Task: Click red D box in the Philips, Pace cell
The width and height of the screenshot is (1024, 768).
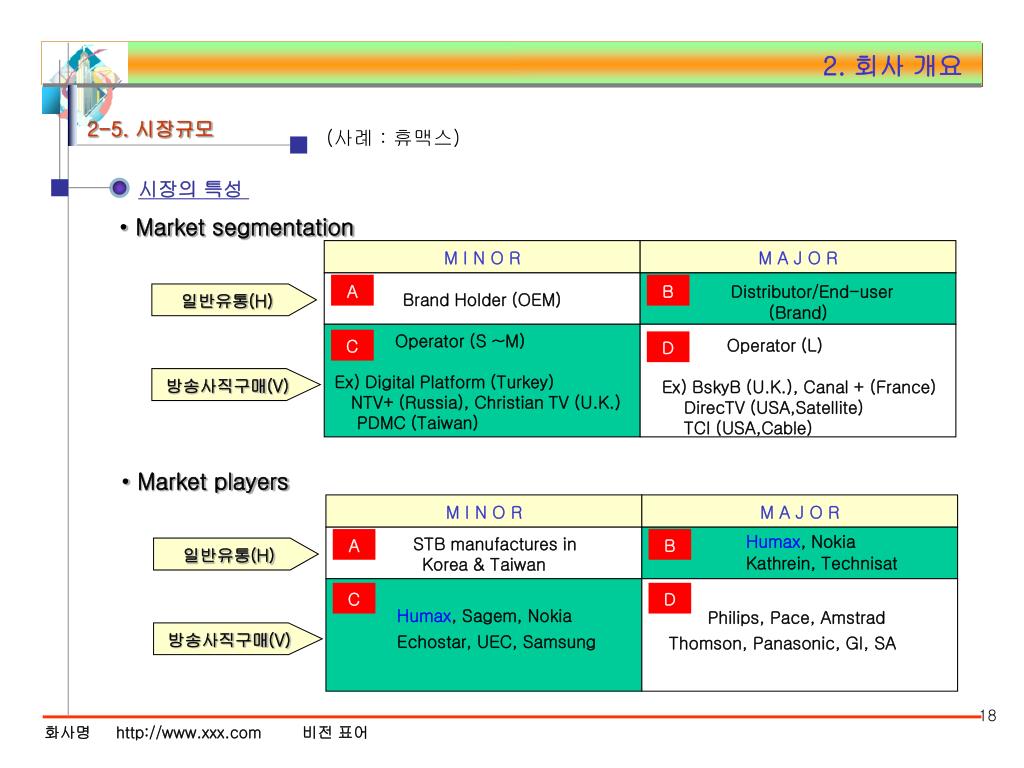Action: [x=670, y=598]
